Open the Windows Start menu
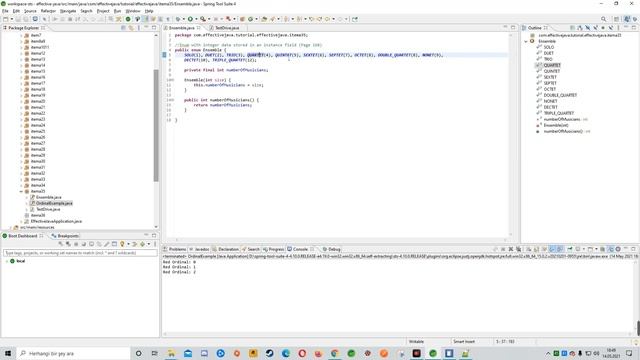Viewport: 640px width, 360px height. 8,353
